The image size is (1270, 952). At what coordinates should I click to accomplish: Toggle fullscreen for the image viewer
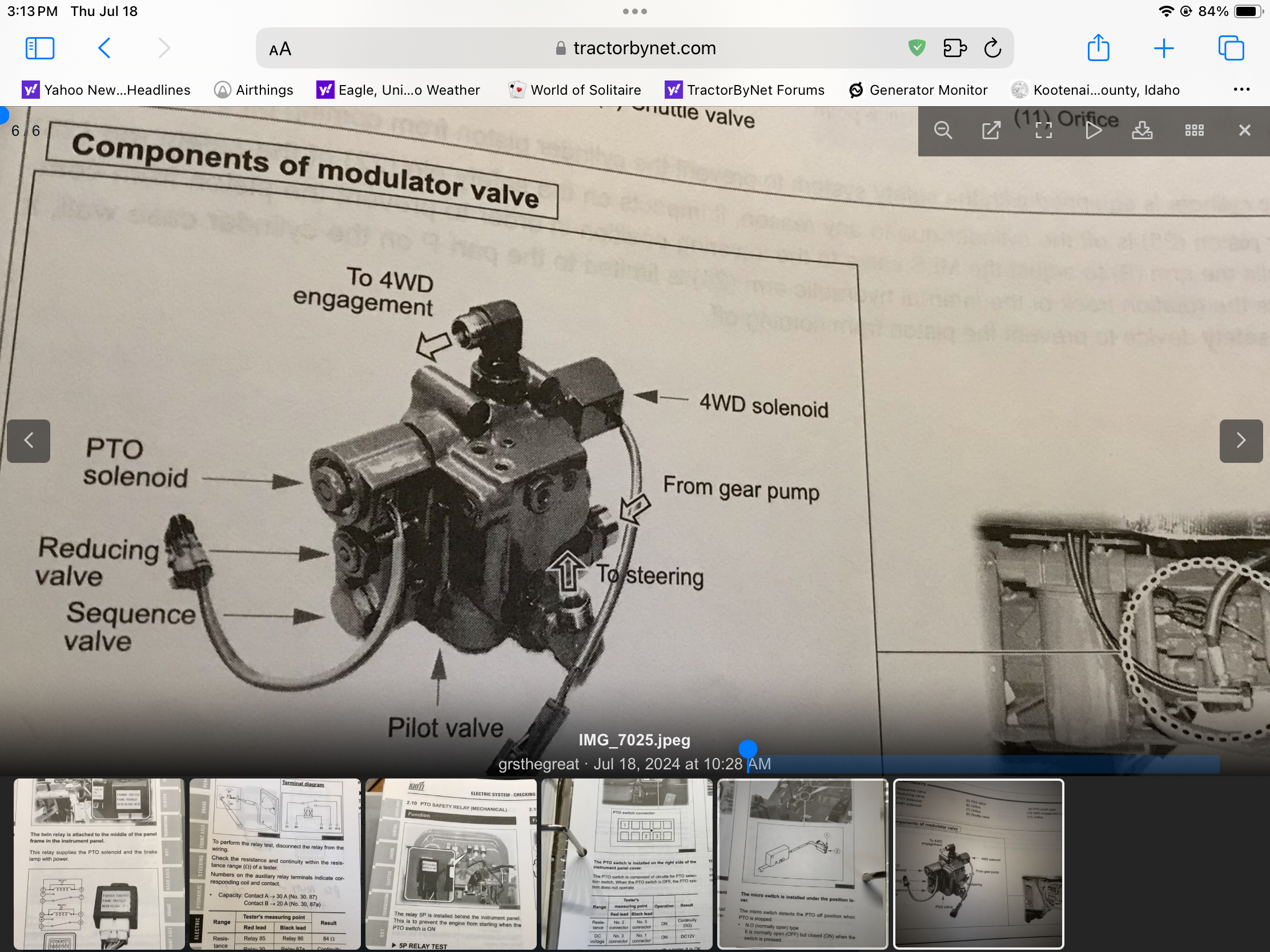[x=1043, y=131]
